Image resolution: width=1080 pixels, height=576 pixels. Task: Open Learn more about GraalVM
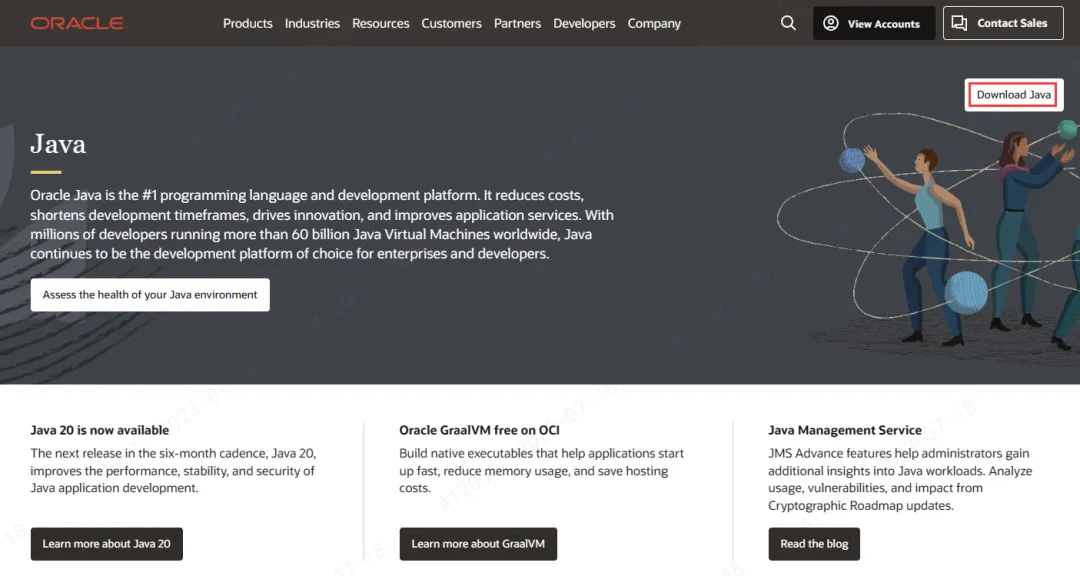478,544
